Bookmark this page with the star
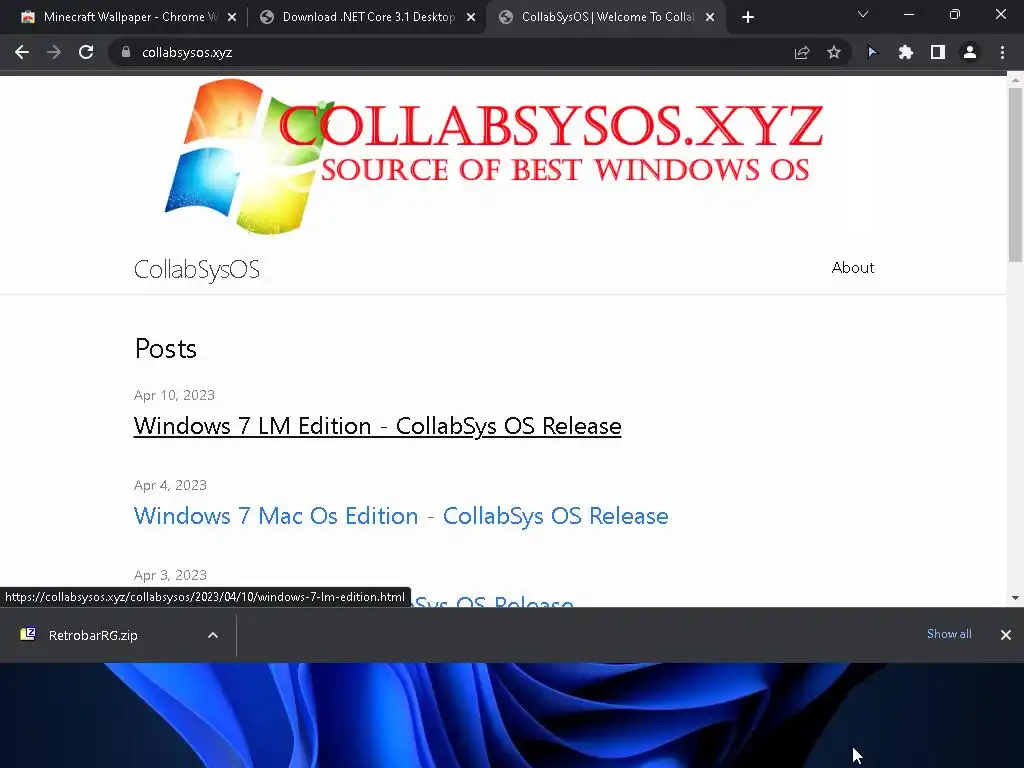The image size is (1024, 768). click(834, 52)
